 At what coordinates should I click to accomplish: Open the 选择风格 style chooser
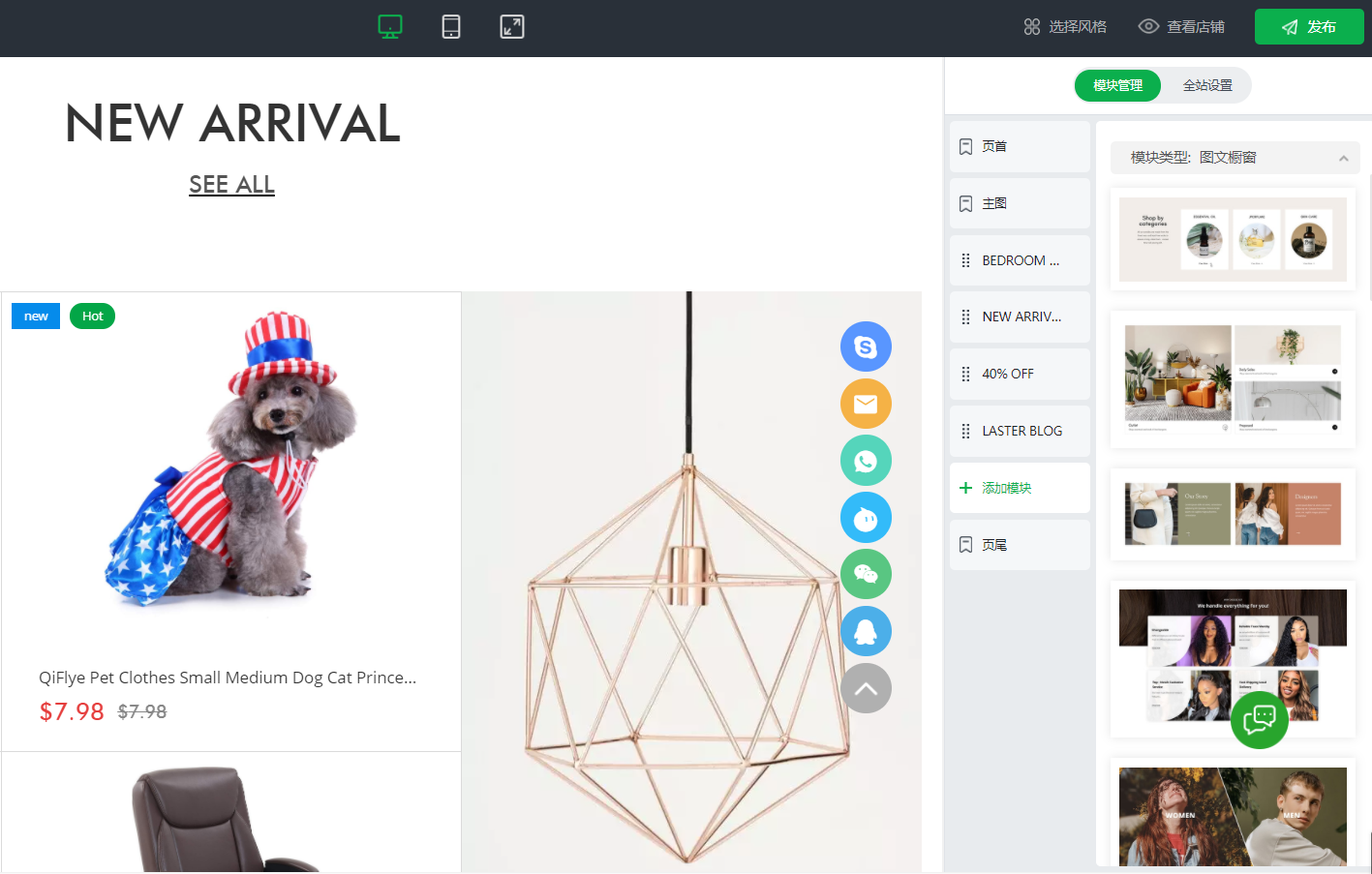click(1065, 27)
